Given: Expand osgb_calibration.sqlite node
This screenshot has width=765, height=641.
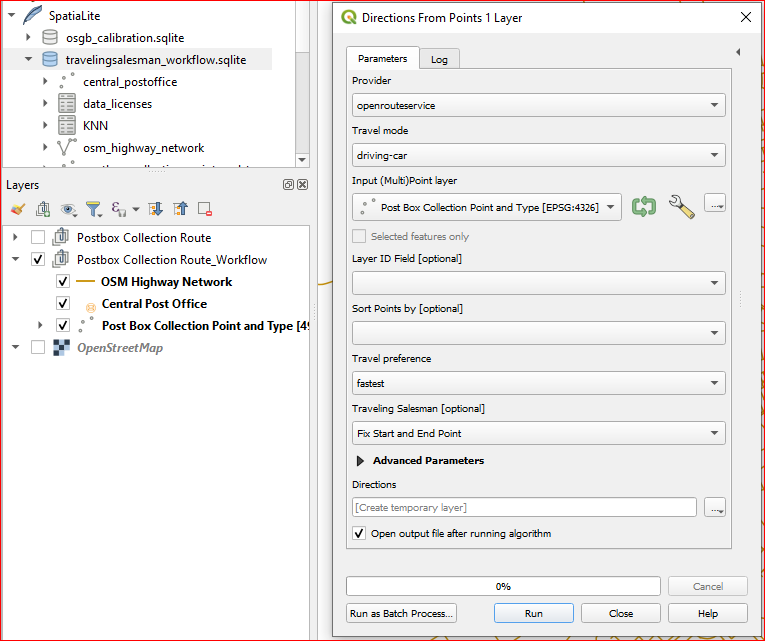Looking at the screenshot, I should [x=28, y=37].
